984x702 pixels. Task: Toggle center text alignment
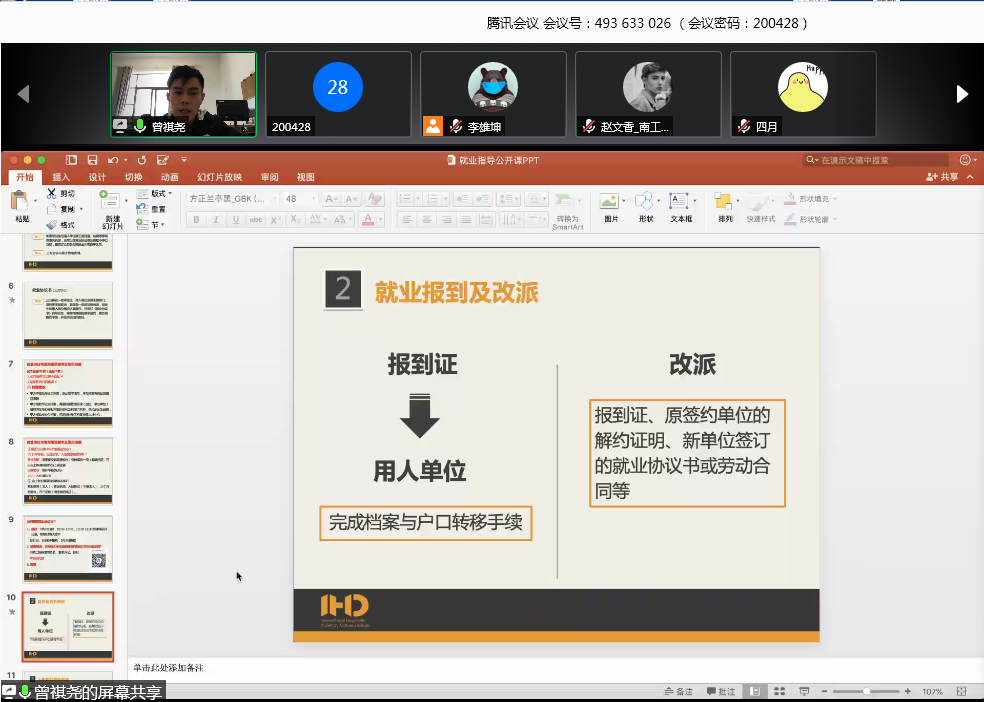tap(427, 220)
